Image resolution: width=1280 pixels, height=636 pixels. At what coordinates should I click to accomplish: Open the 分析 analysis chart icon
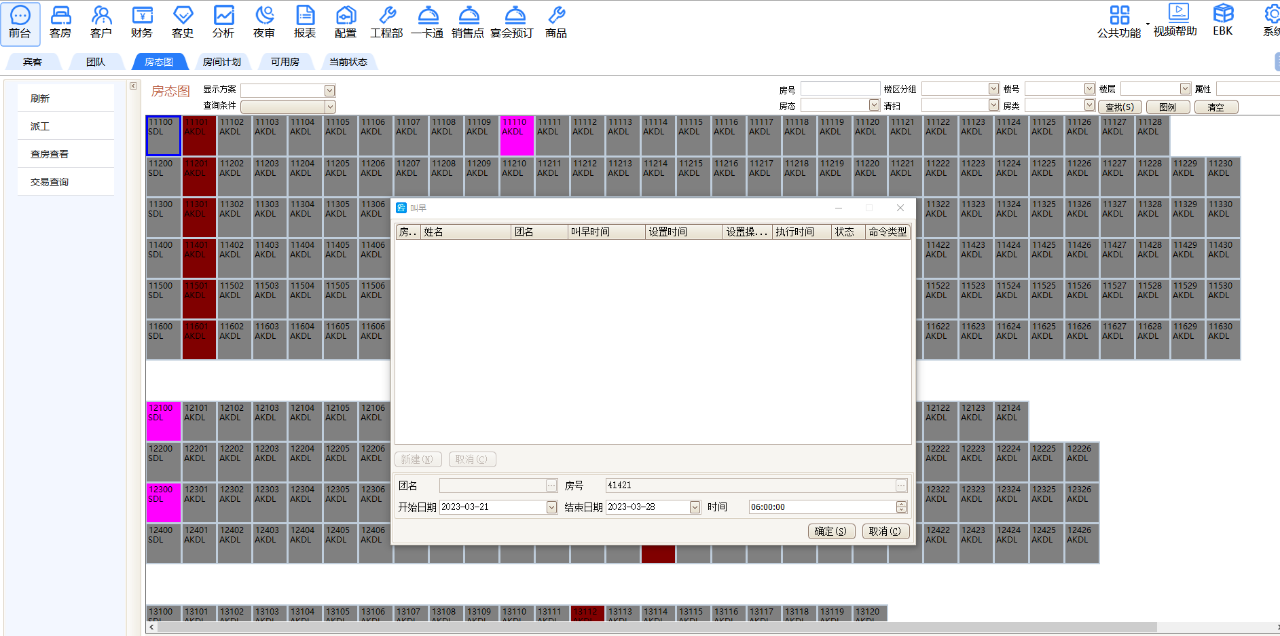pos(223,21)
